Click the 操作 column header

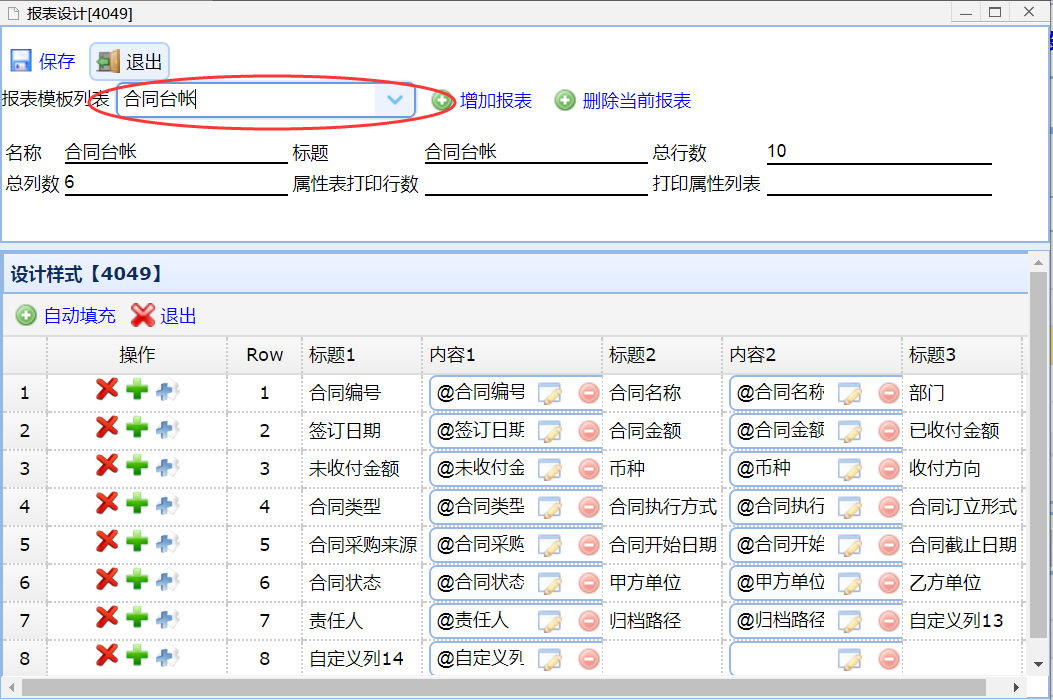point(137,355)
